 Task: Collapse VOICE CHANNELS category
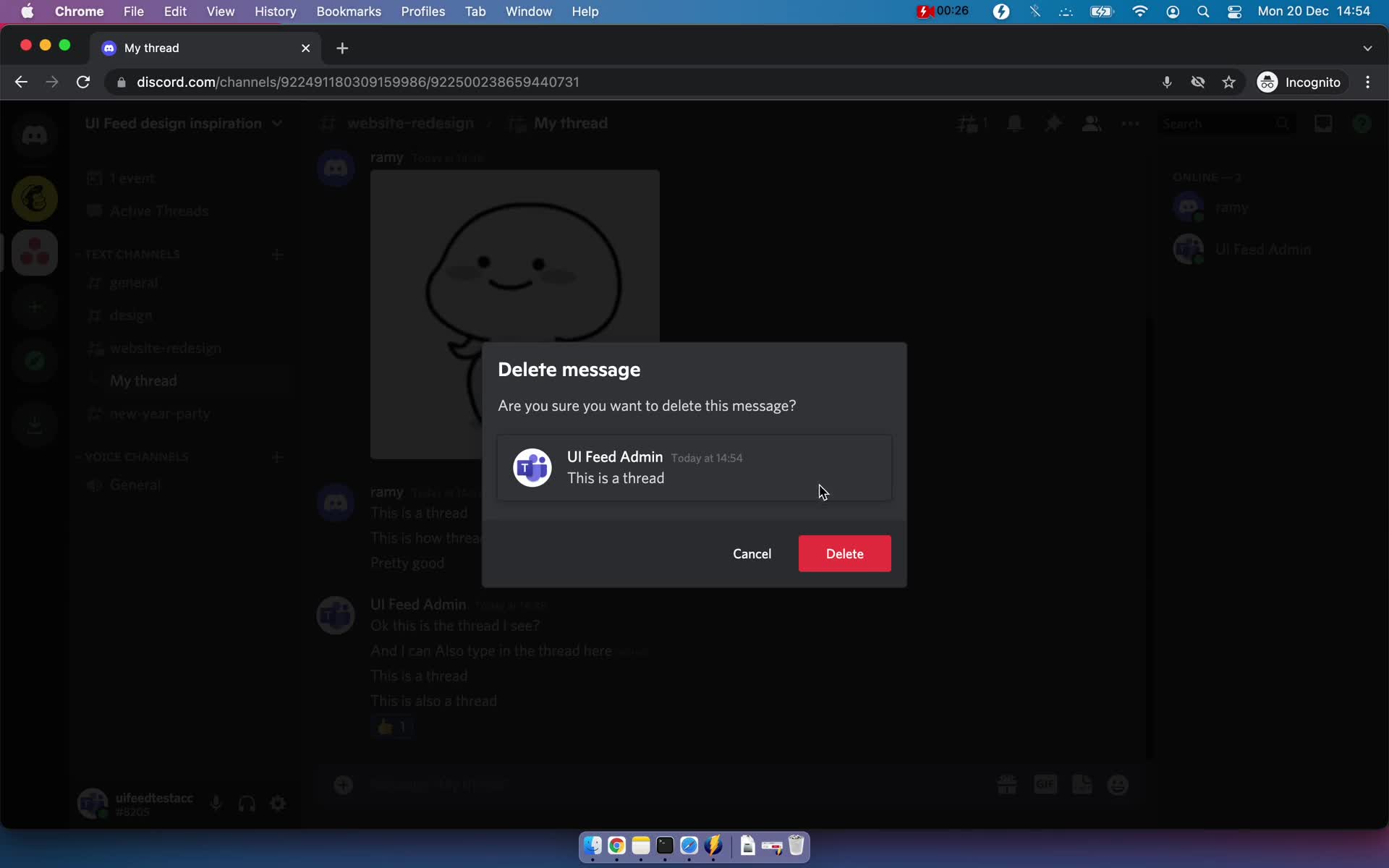(x=136, y=456)
